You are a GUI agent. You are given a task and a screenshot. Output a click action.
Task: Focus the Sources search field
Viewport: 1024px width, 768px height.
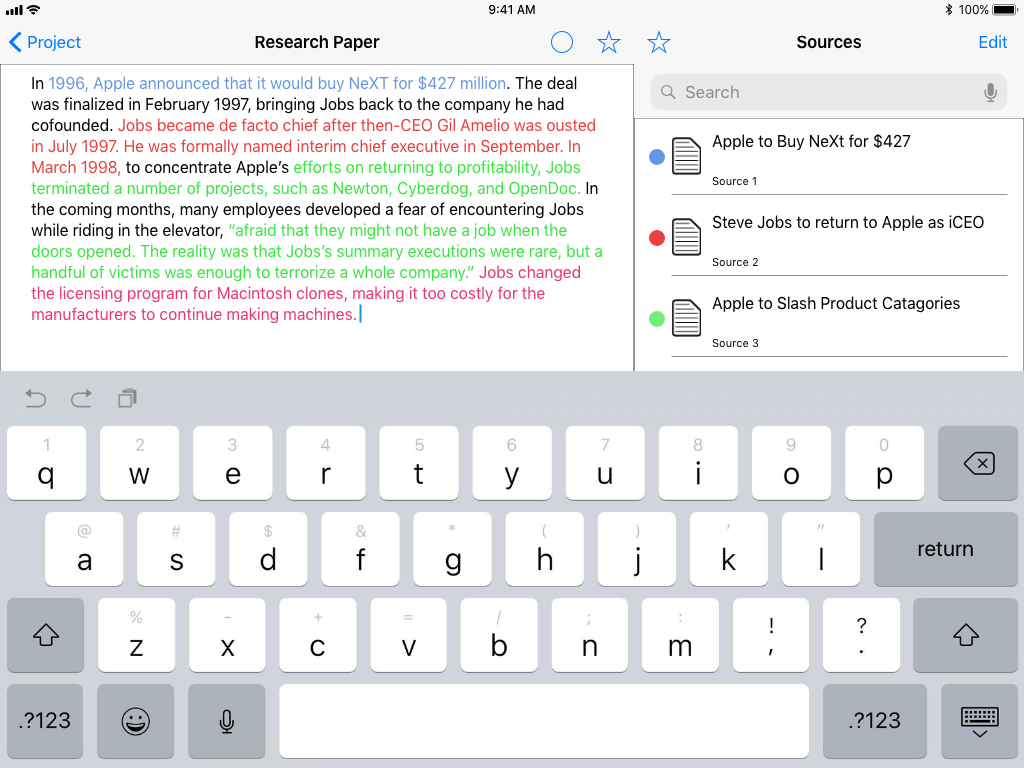[x=828, y=92]
